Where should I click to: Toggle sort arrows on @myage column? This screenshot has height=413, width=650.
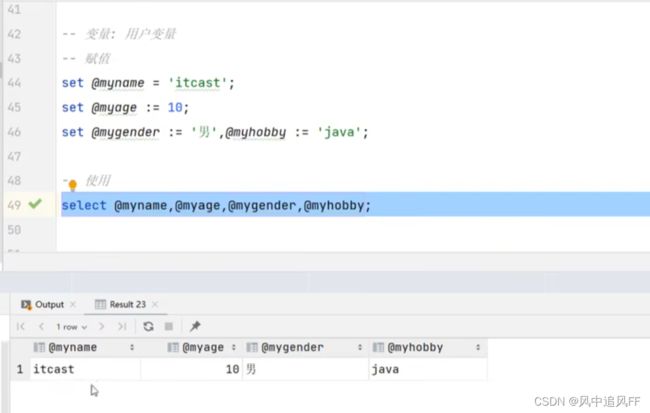[234, 347]
